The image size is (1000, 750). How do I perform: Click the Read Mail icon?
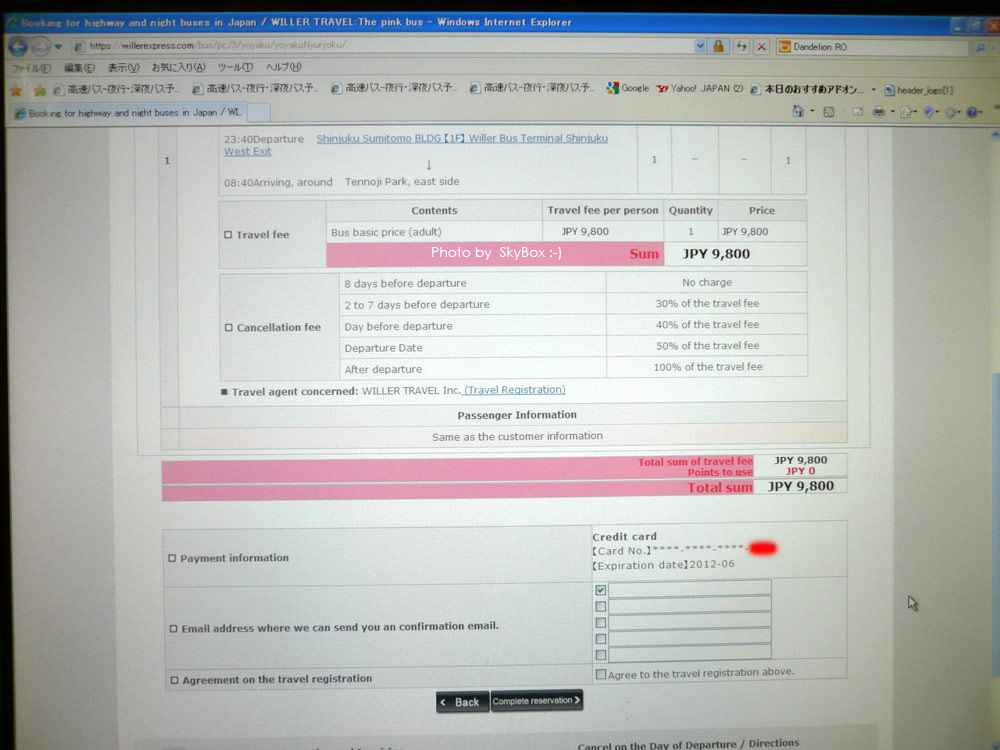click(x=857, y=112)
